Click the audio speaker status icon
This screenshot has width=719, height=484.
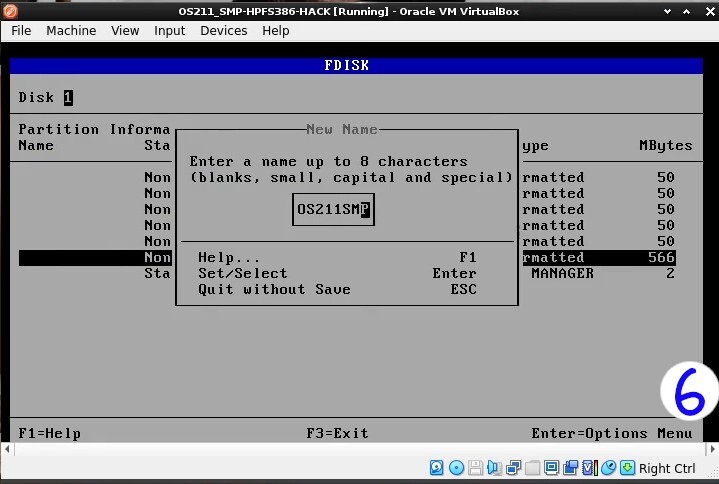[x=494, y=468]
